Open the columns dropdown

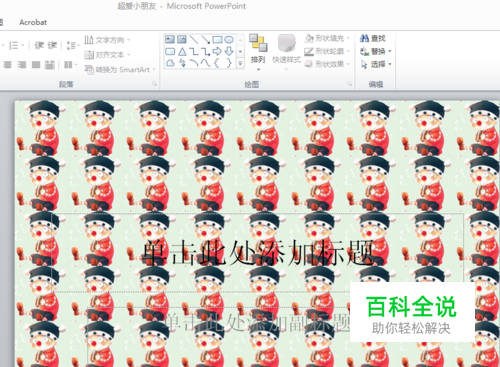70,64
